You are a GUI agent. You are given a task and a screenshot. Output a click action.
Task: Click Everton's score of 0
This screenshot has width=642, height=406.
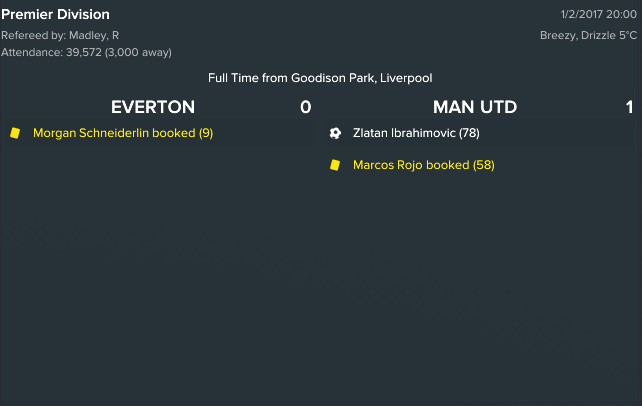tap(305, 107)
